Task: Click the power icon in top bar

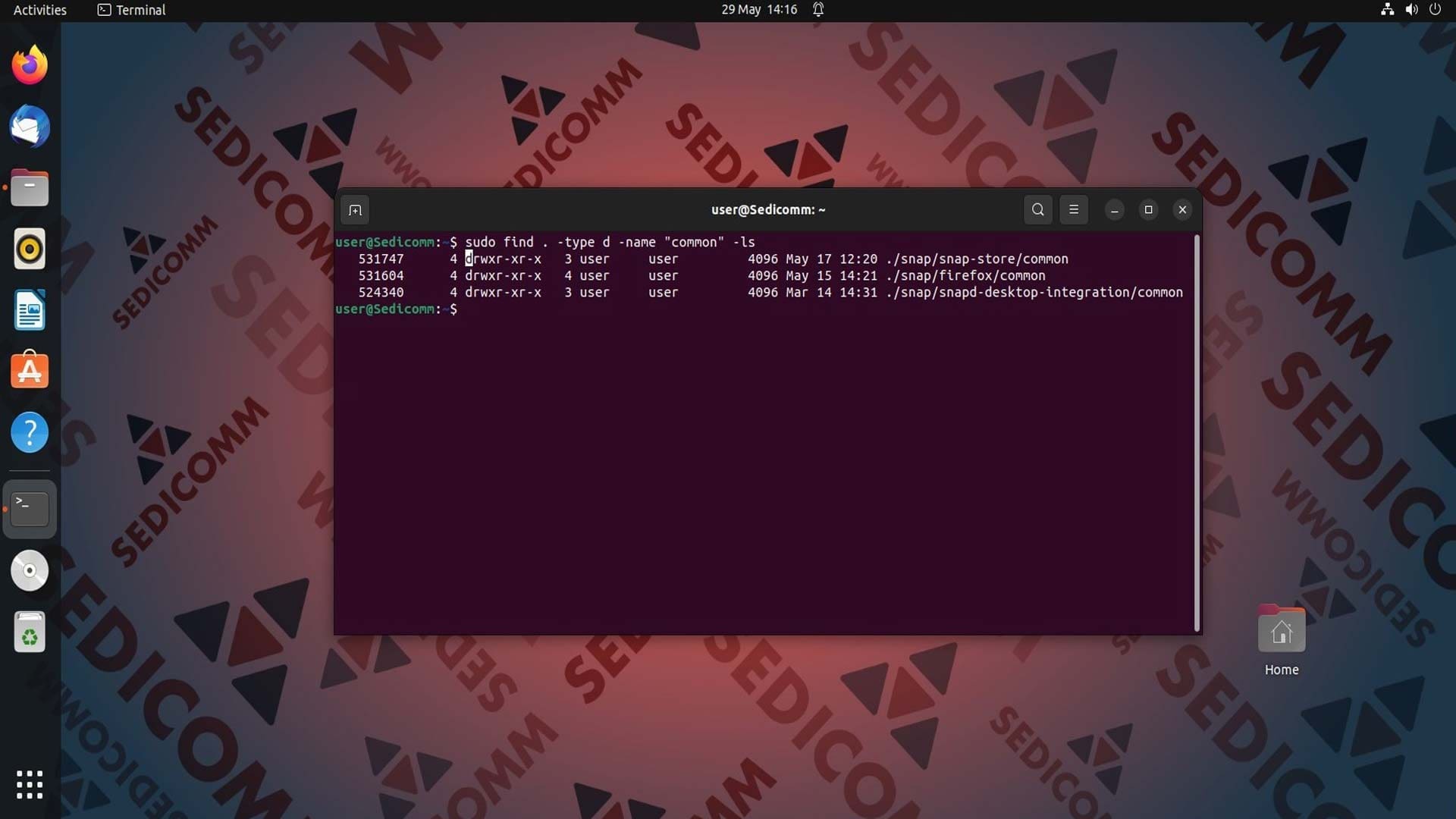Action: click(x=1435, y=10)
